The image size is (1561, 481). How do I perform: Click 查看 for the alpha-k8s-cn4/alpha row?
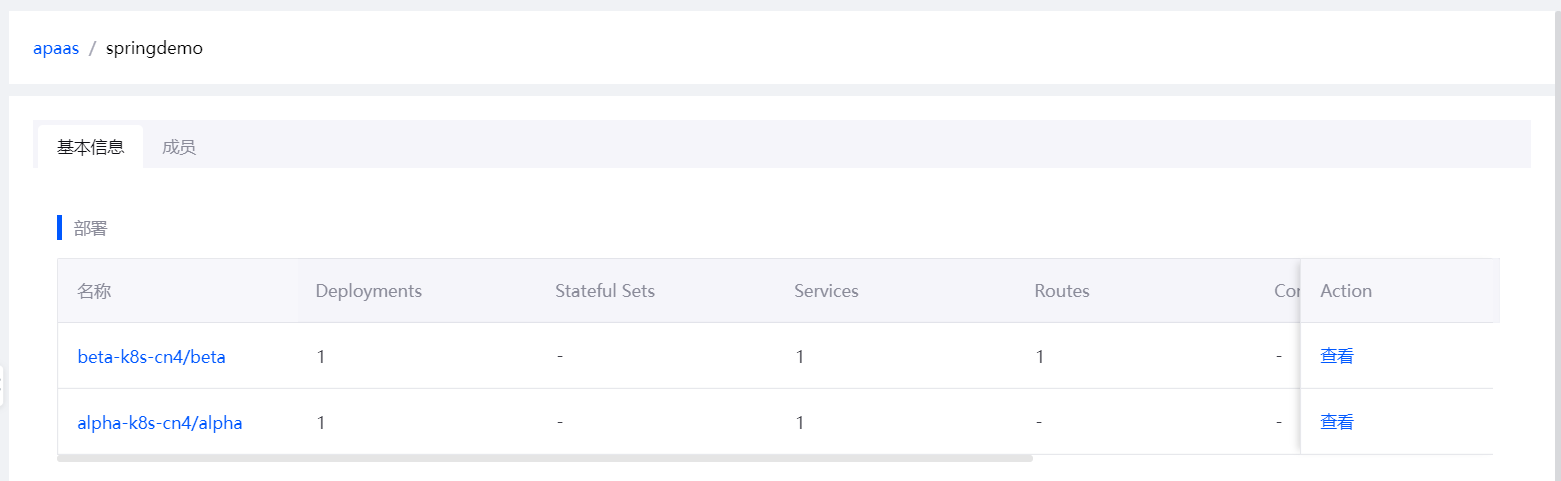pyautogui.click(x=1337, y=422)
